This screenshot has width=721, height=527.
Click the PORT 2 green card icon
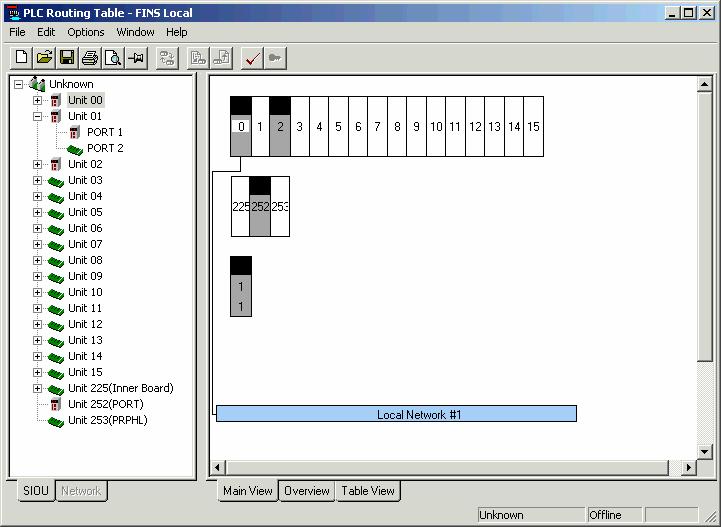click(74, 149)
